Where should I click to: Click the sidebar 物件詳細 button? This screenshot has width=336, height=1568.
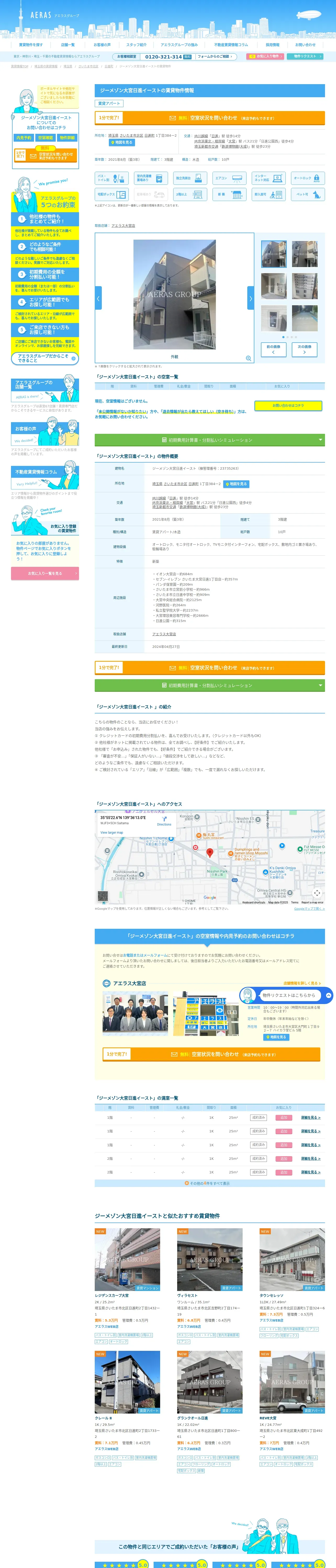pyautogui.click(x=66, y=138)
